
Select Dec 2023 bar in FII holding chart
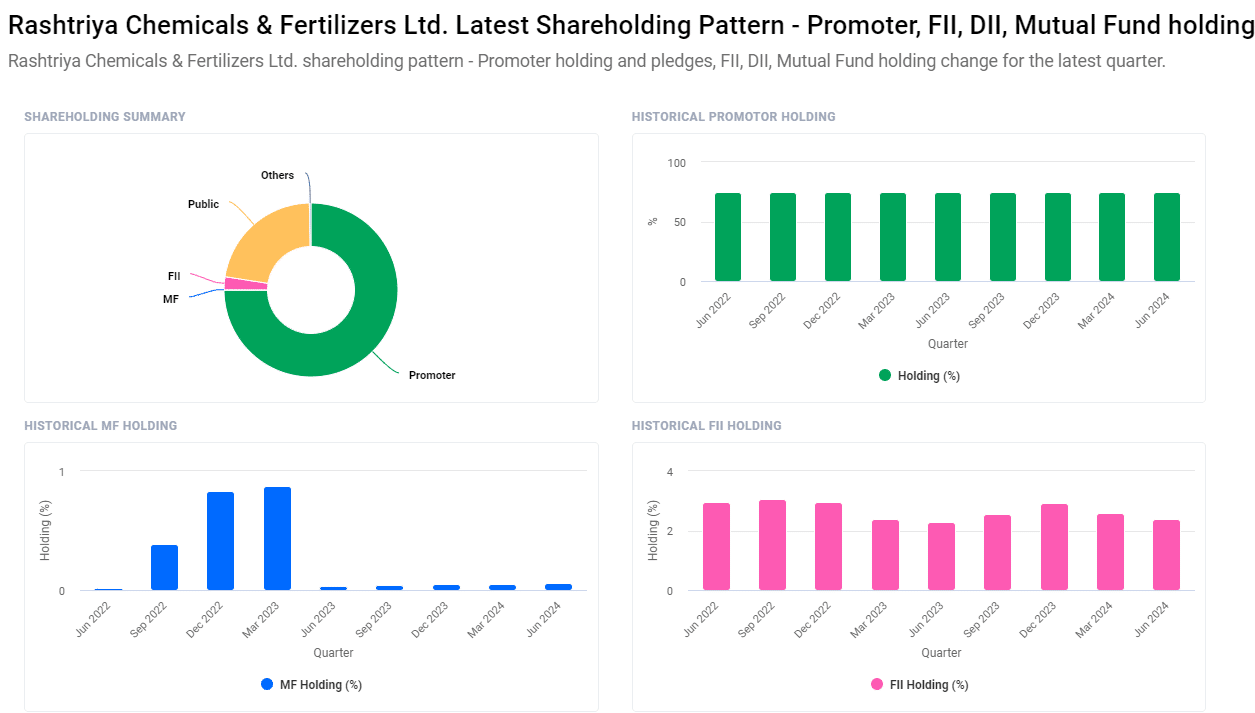click(x=1054, y=547)
